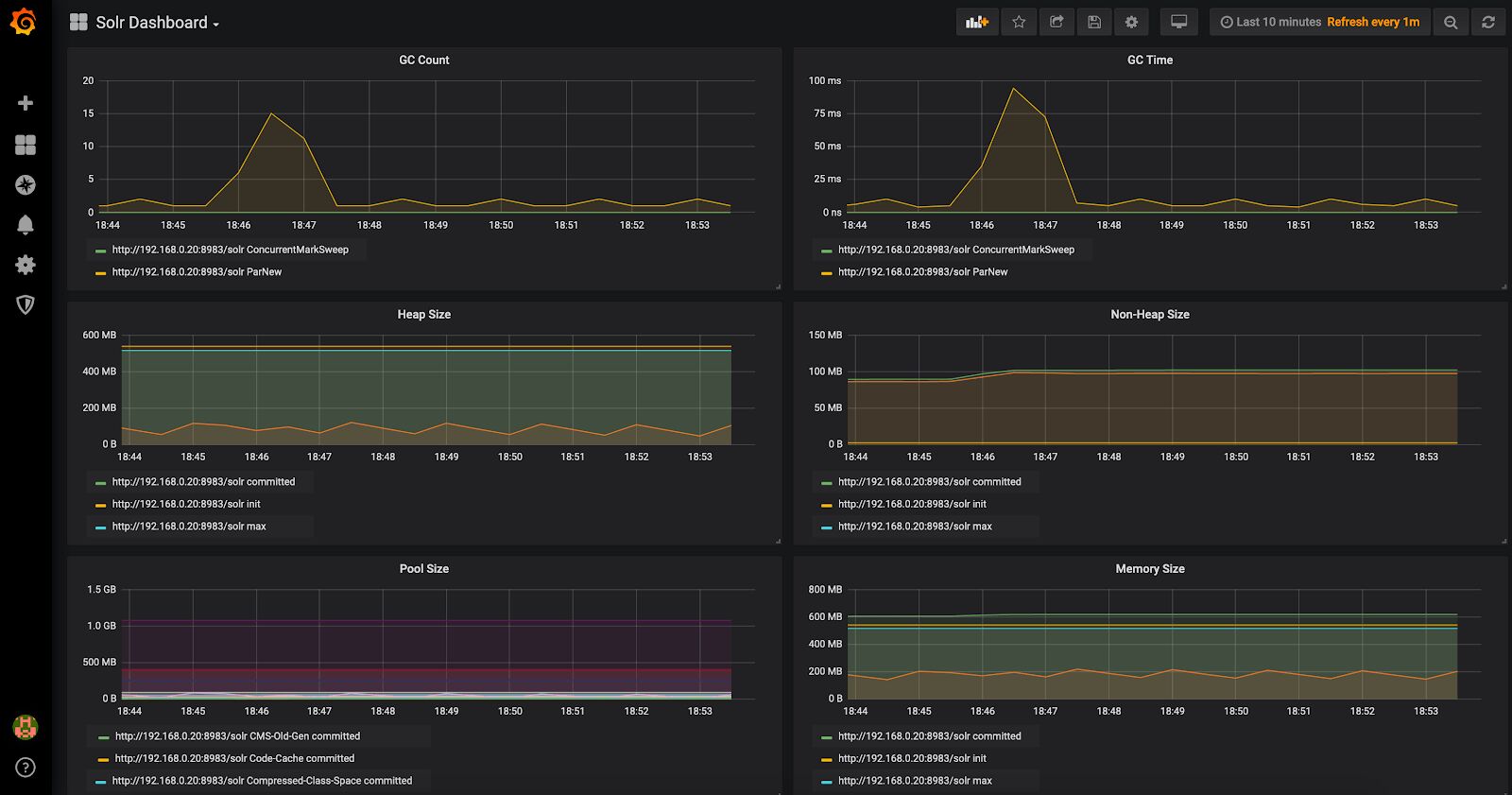The height and width of the screenshot is (795, 1512).
Task: Toggle ParNew series in GC Time legend
Action: point(923,271)
